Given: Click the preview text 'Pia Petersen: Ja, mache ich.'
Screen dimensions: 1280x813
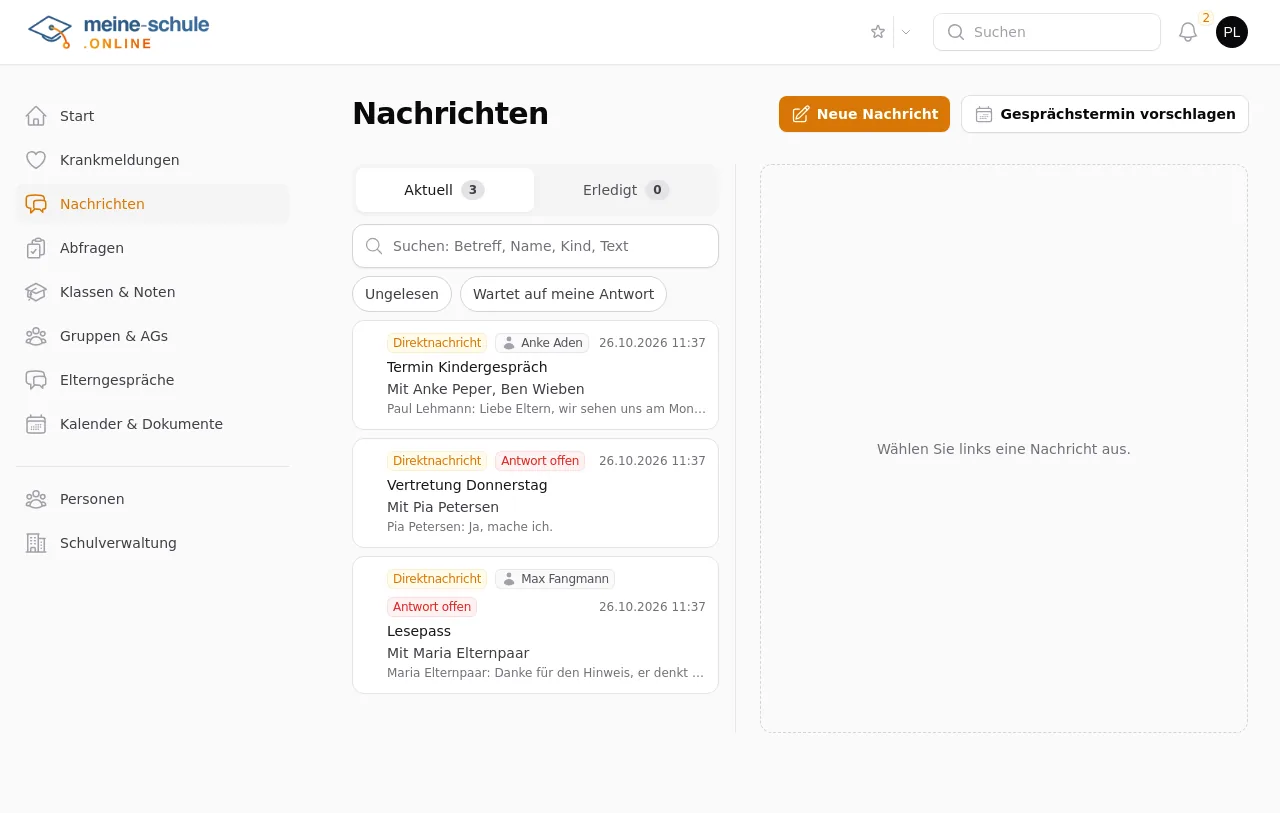Looking at the screenshot, I should click(470, 527).
